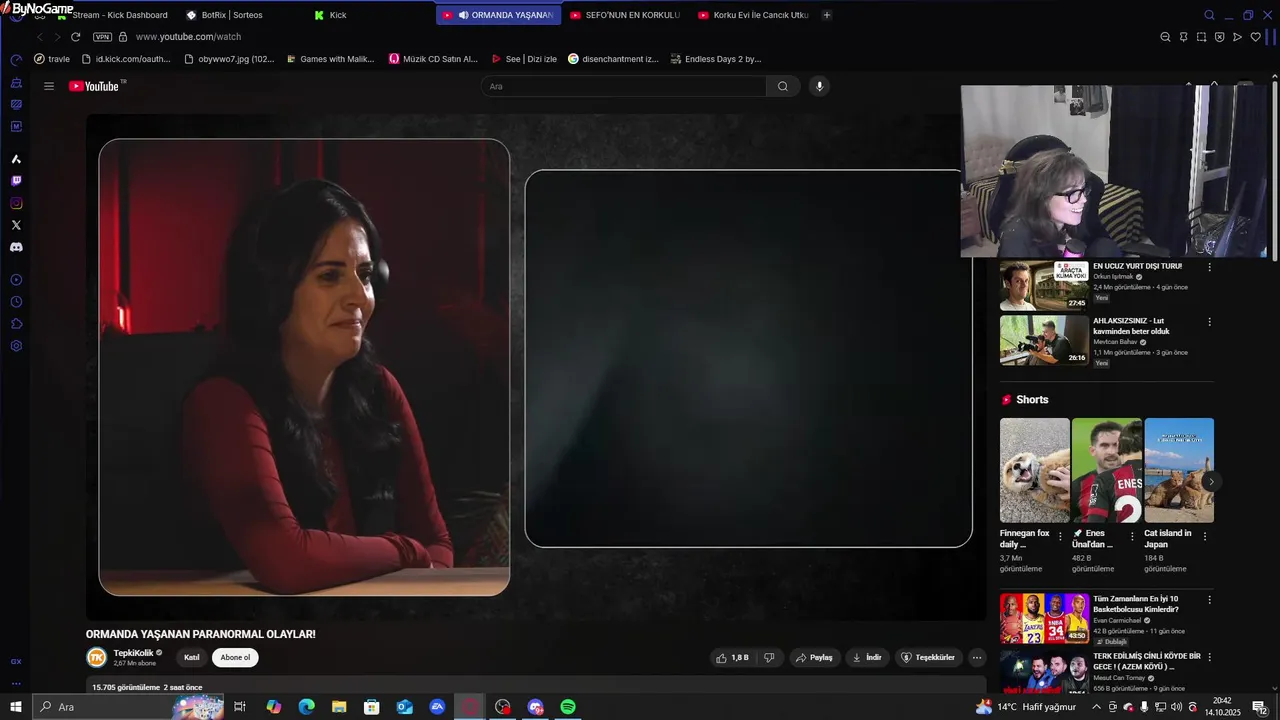Toggle the VPN badge in address bar
The width and height of the screenshot is (1280, 720).
coord(102,37)
